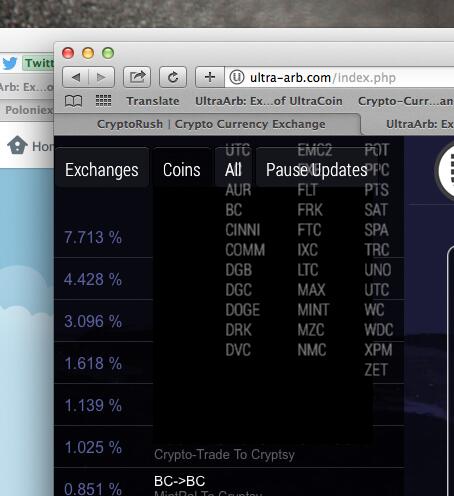Toggle Pause Updates button
Screen dimensions: 454x496
pos(316,170)
